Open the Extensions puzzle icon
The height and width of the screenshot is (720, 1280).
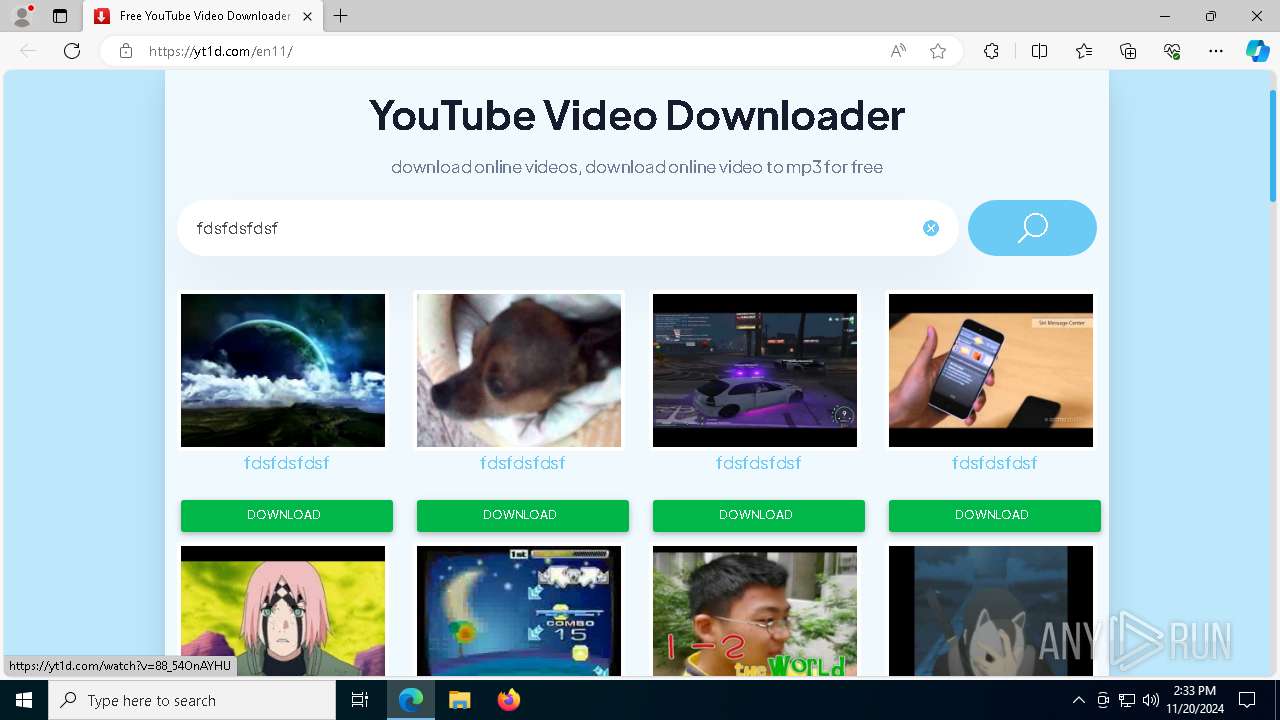[x=991, y=51]
